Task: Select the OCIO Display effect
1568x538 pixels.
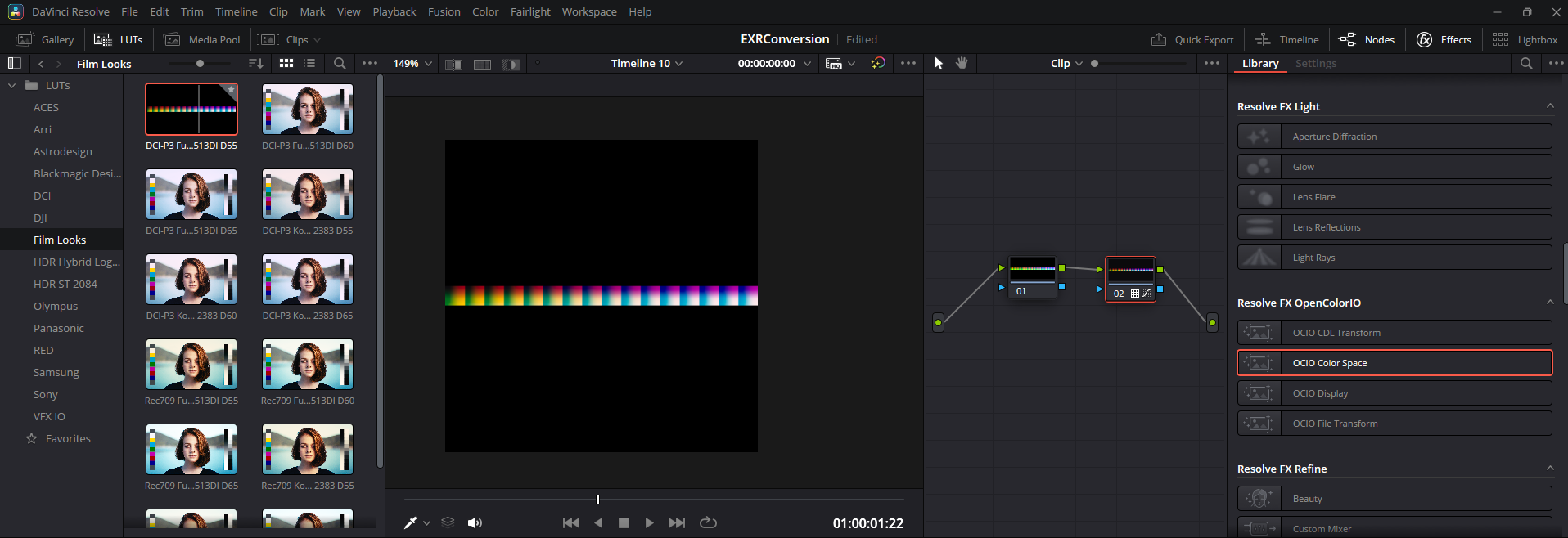Action: [x=1395, y=393]
